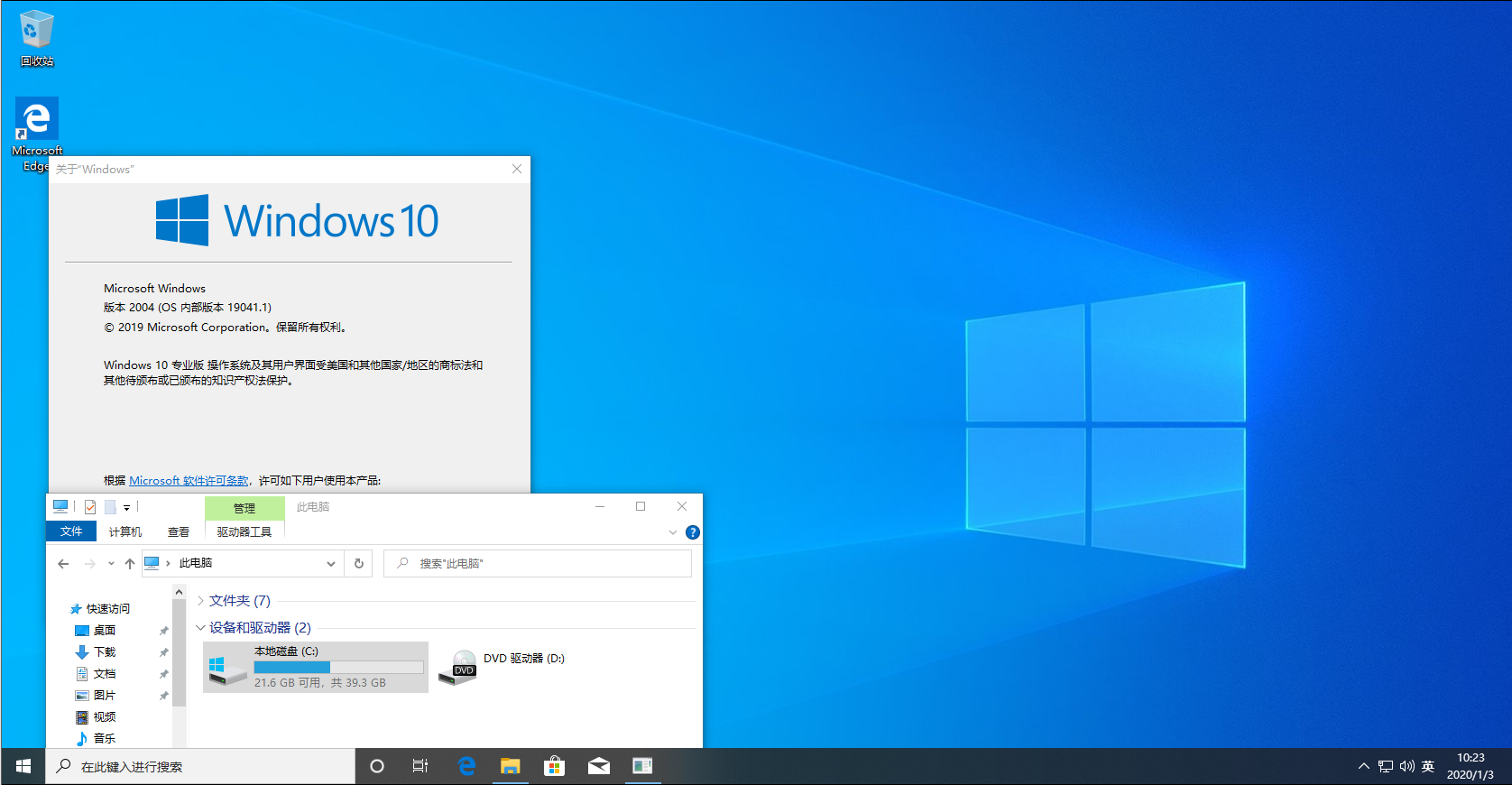Viewport: 1512px width, 785px height.
Task: Click the Windows Start button
Action: click(23, 766)
